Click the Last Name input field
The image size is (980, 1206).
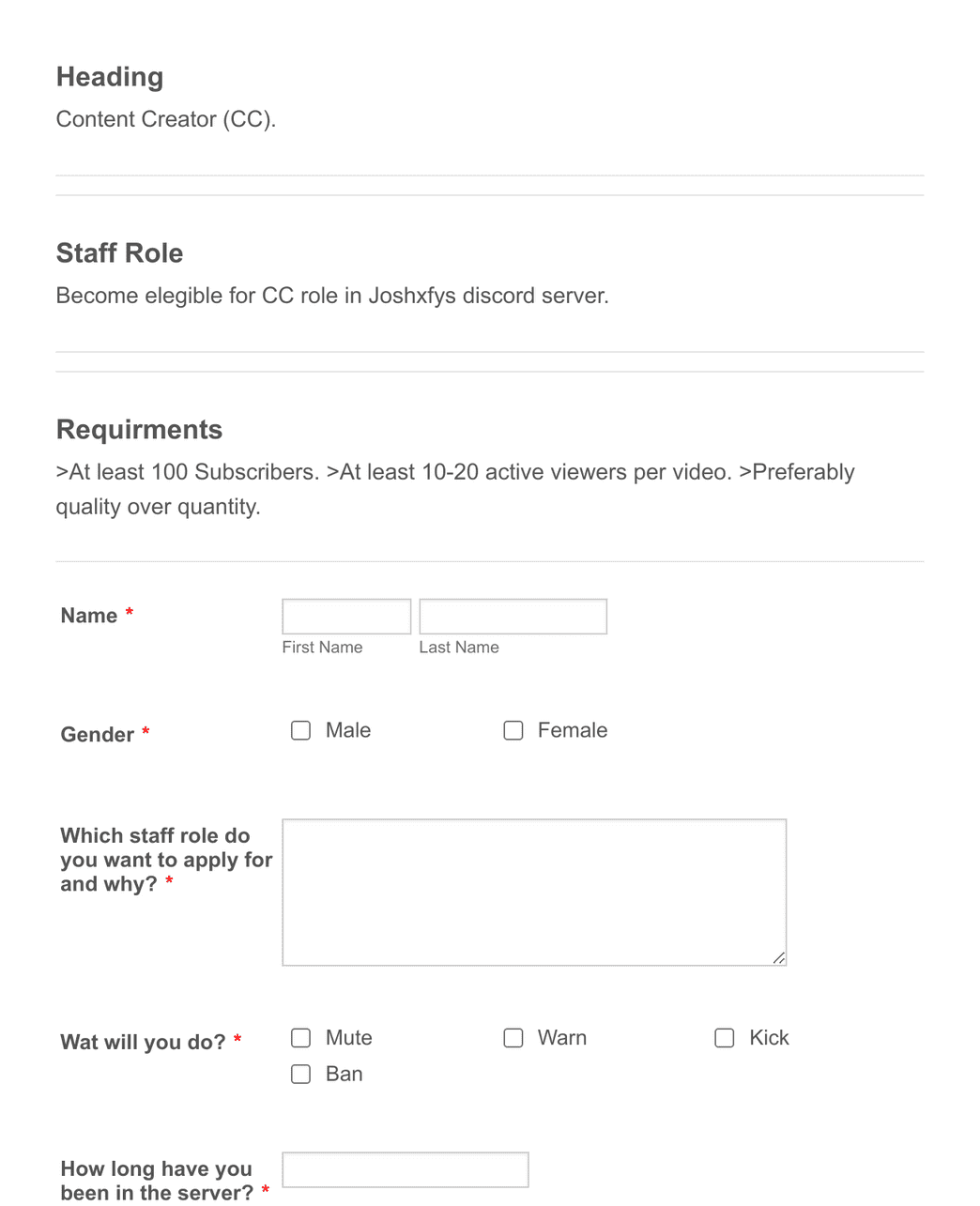click(x=513, y=616)
